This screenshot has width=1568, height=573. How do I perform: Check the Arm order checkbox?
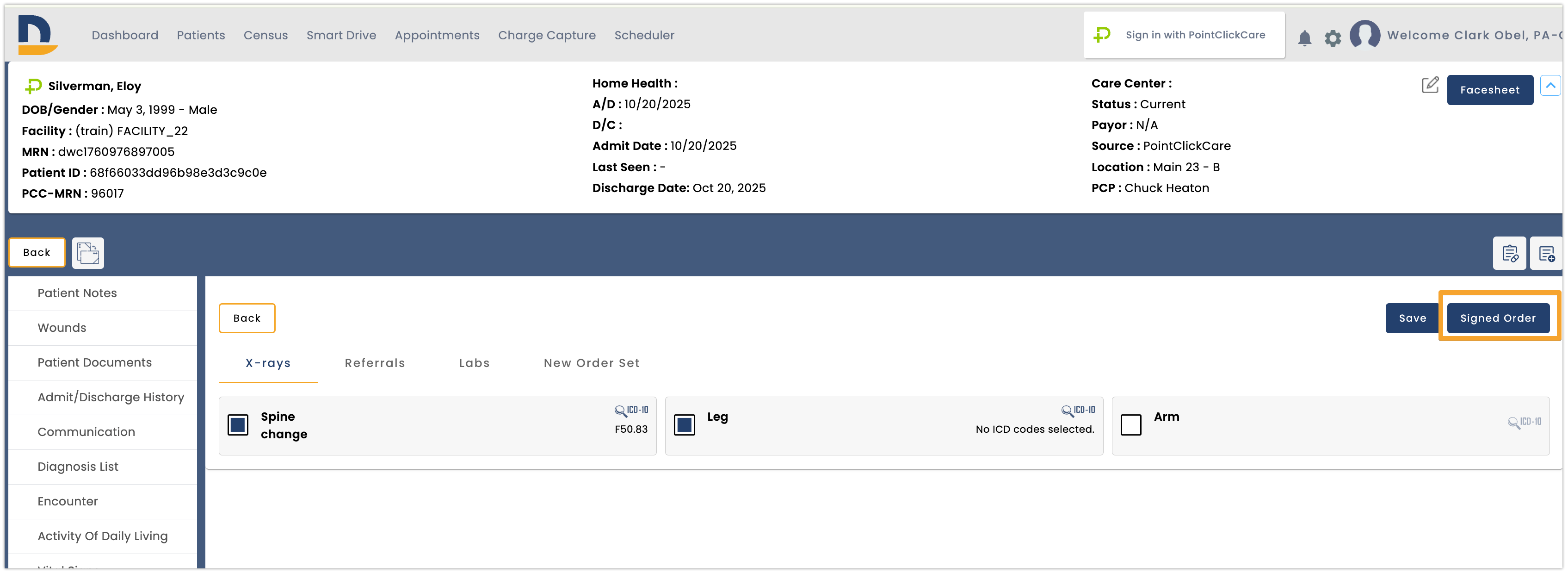pyautogui.click(x=1130, y=425)
